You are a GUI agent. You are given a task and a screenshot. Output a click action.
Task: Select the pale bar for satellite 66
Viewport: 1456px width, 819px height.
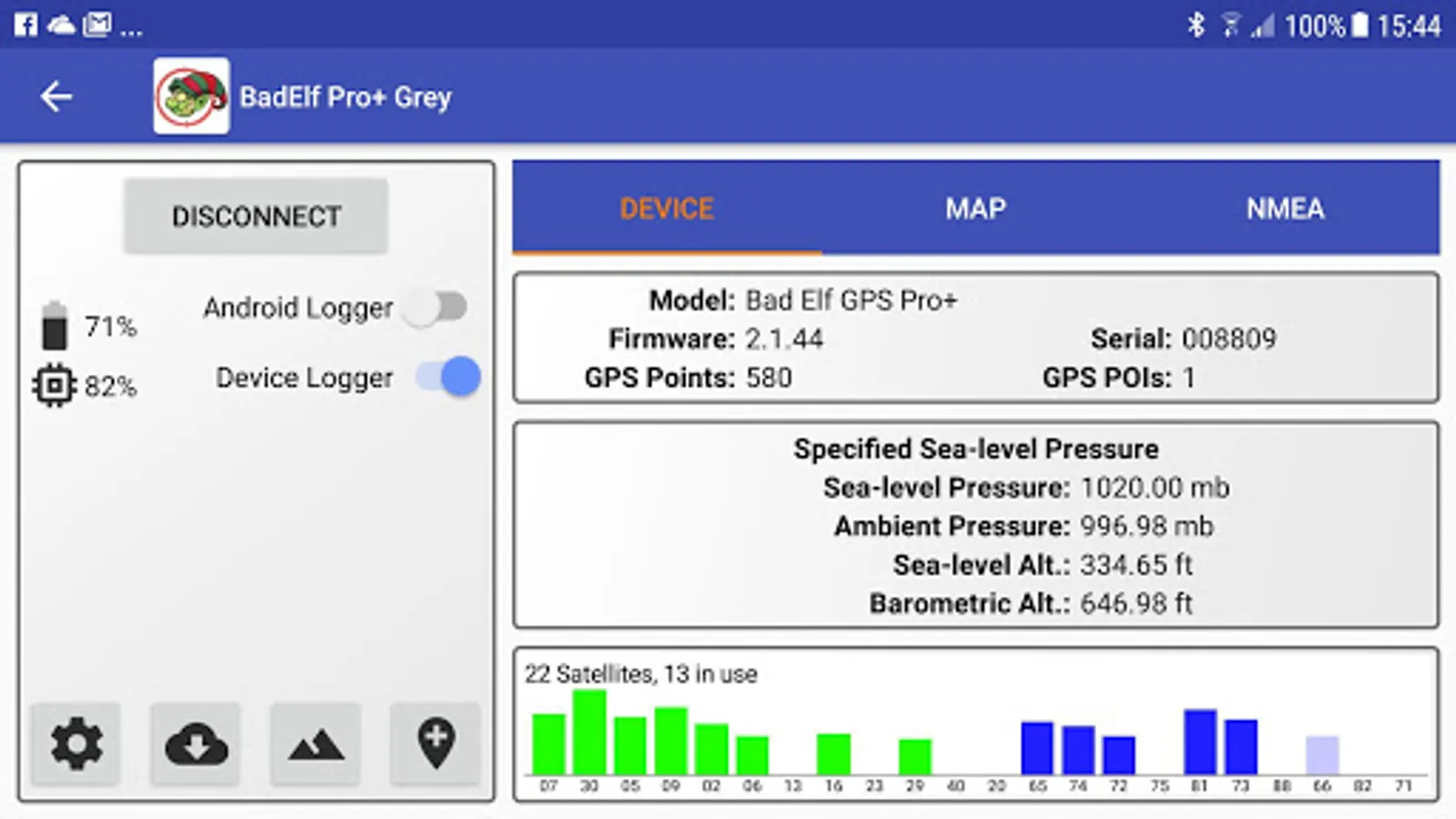click(1322, 755)
